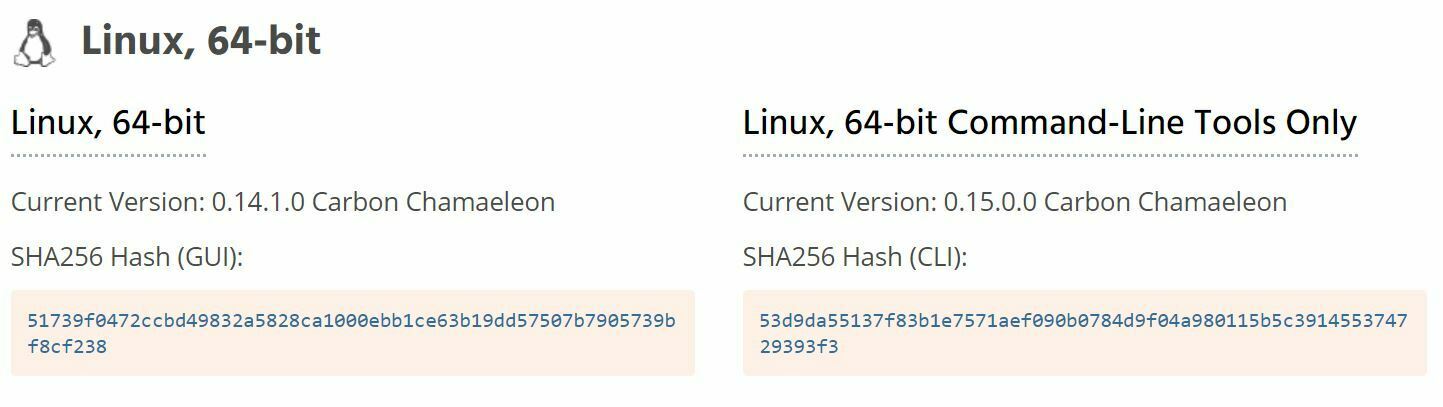1443x407 pixels.
Task: Click the GUI hash line starting with 51739f0472
Action: 351,321
